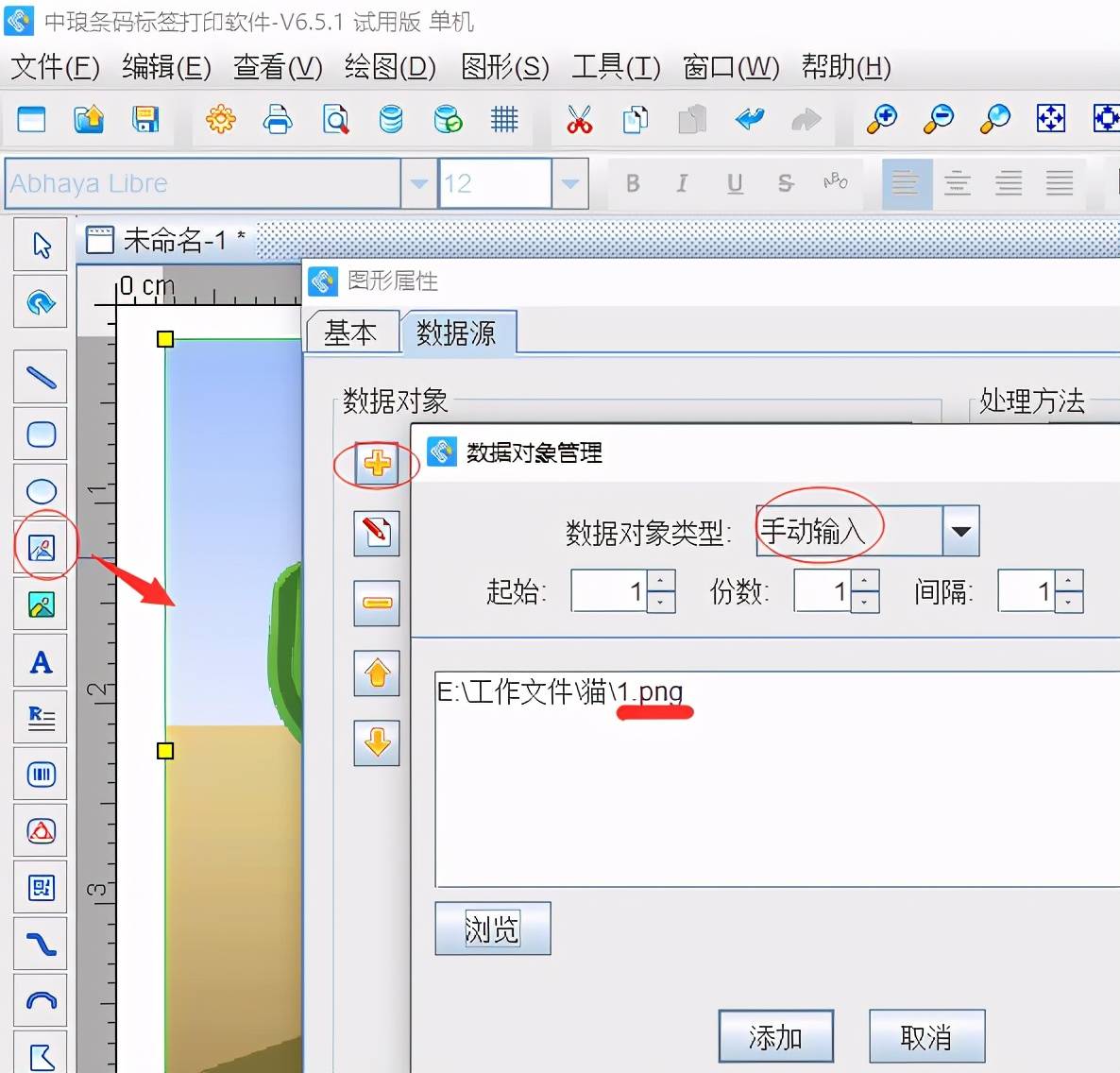The image size is (1120, 1073).
Task: Click the move down arrow icon
Action: point(377,742)
